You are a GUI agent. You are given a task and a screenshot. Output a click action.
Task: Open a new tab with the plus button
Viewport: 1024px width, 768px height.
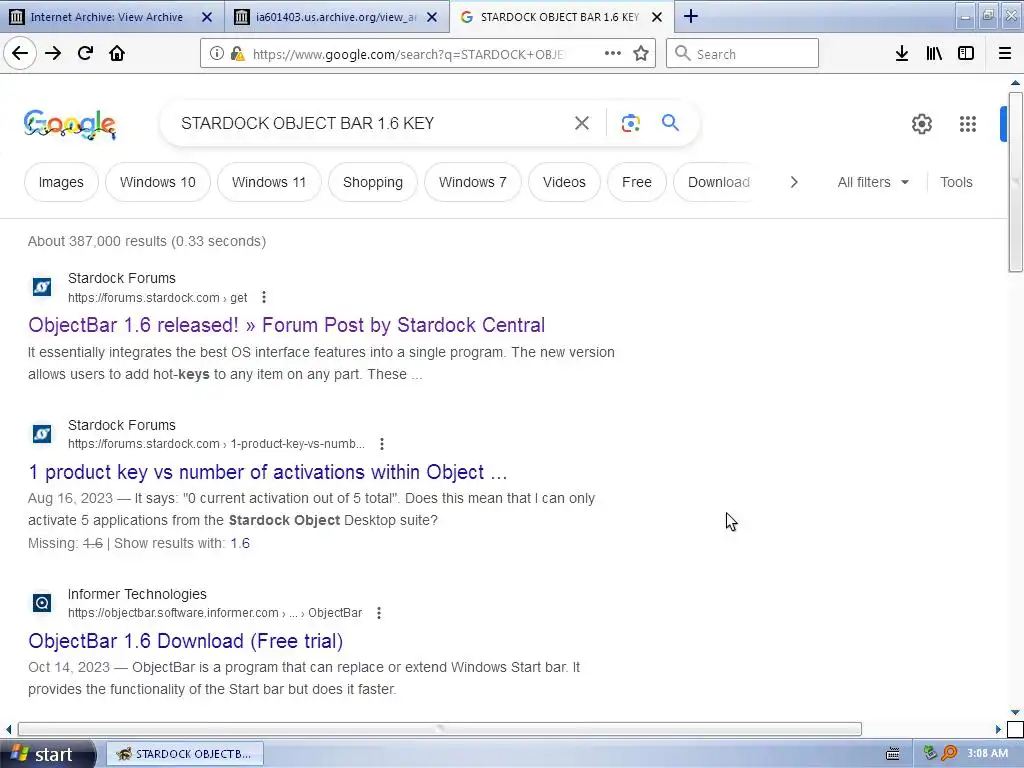691,16
